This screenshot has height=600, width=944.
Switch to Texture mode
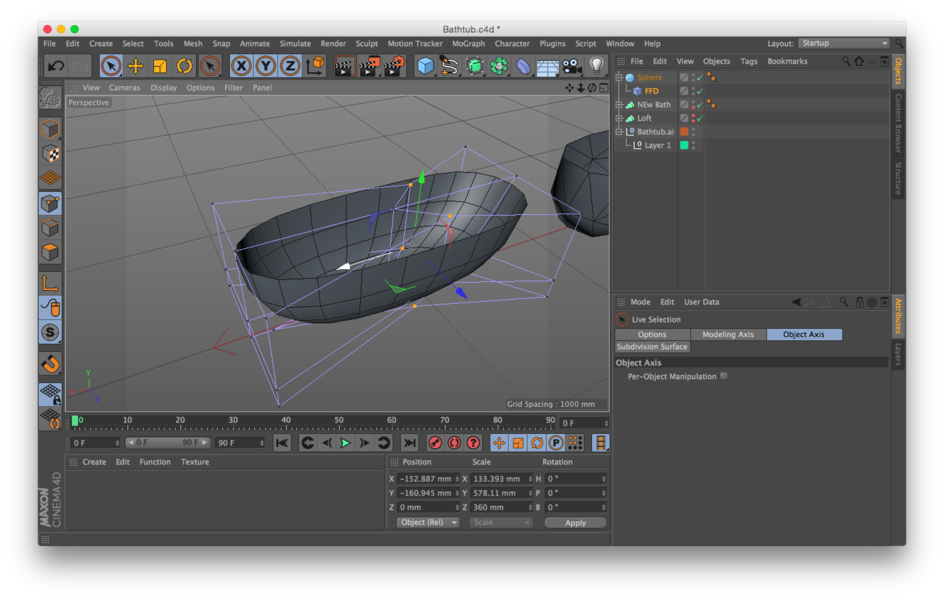(51, 153)
